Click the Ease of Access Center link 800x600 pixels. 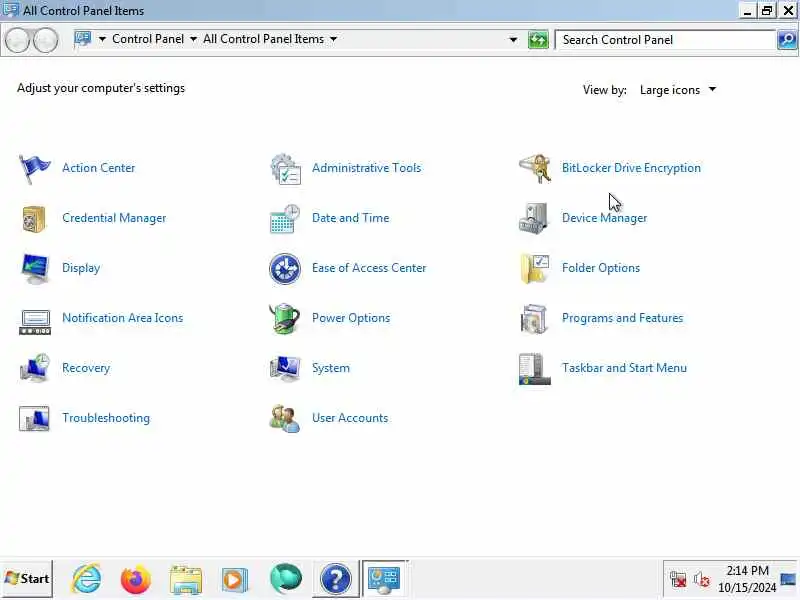pyautogui.click(x=369, y=268)
